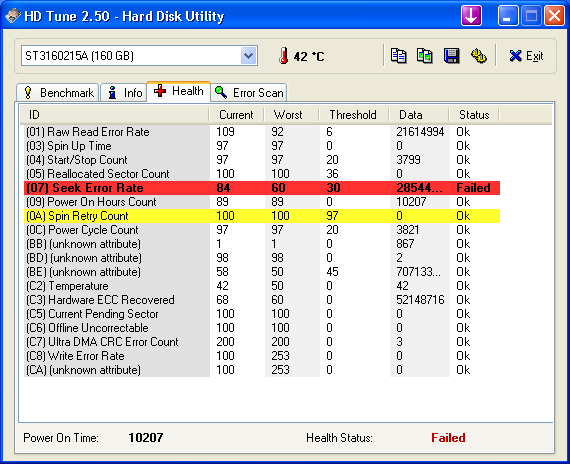This screenshot has height=464, width=570.
Task: Click the Exit button
Action: pos(526,56)
